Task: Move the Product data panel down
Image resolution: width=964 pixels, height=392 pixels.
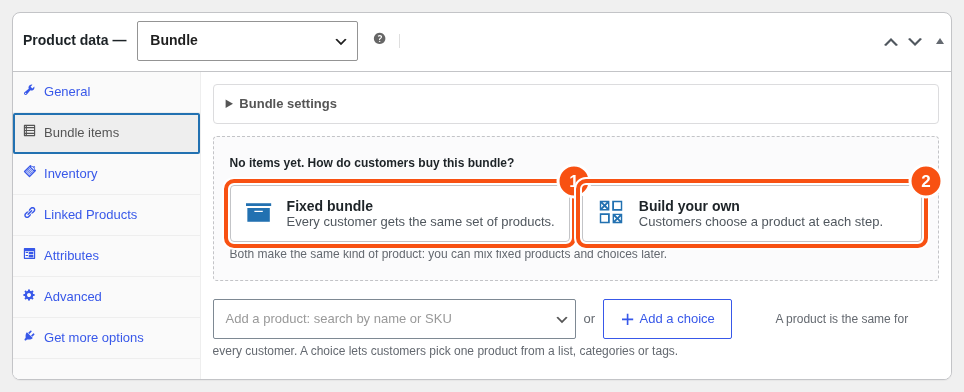Action: coord(915,42)
